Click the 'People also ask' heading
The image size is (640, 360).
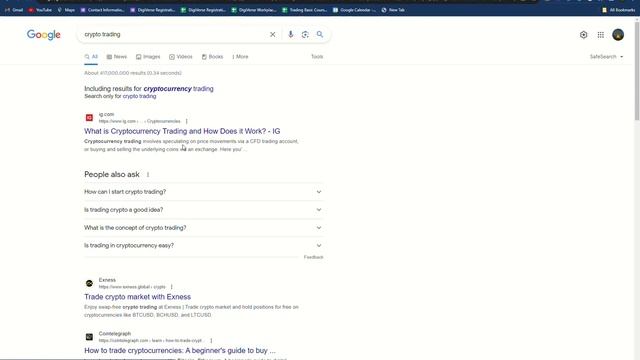coord(112,175)
